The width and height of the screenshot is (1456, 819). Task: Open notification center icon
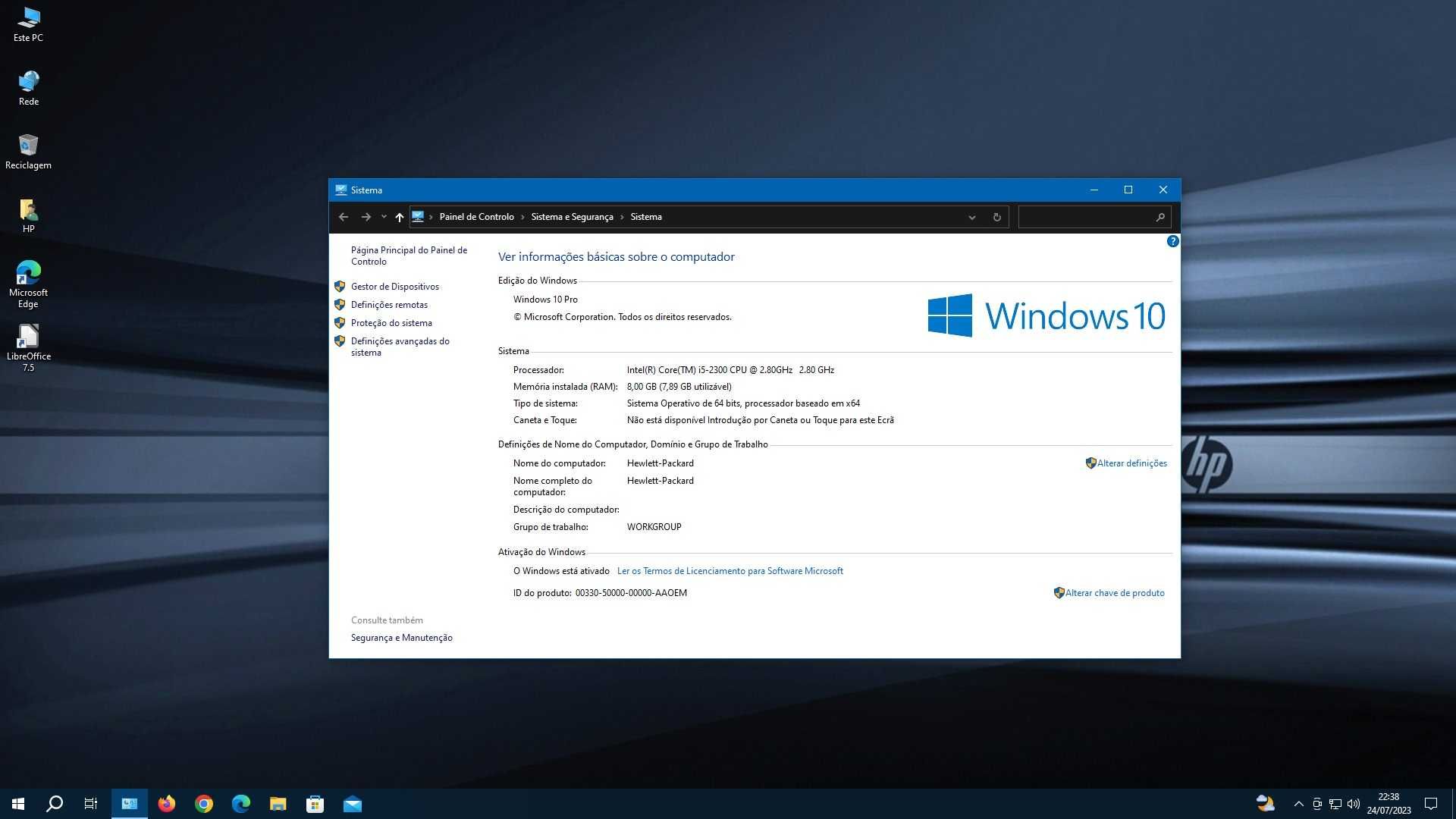coord(1431,804)
